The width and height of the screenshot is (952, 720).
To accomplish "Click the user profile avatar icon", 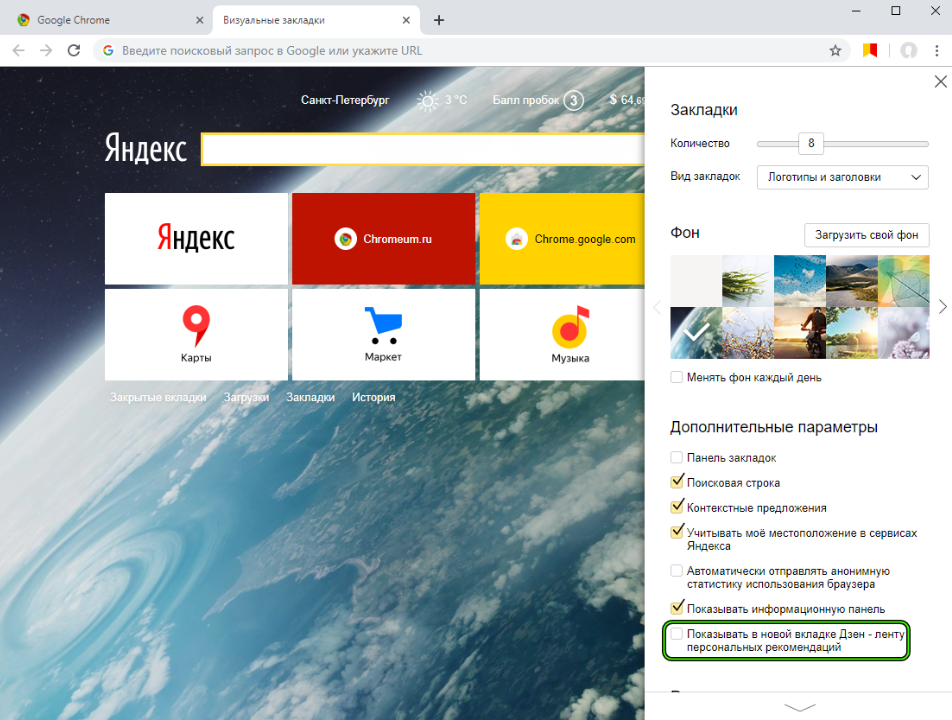I will coord(908,50).
